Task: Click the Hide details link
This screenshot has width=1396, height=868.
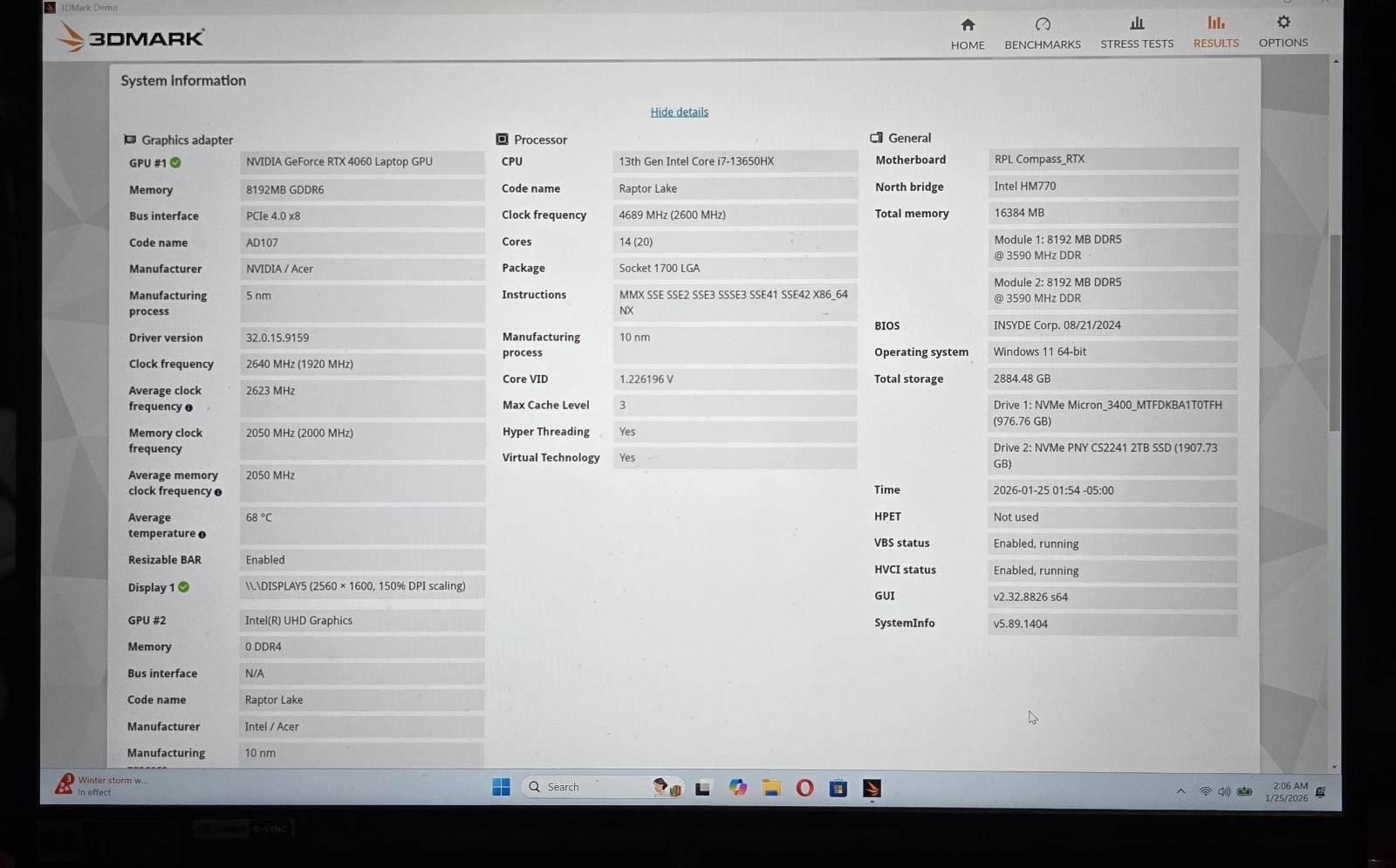Action: pyautogui.click(x=679, y=112)
